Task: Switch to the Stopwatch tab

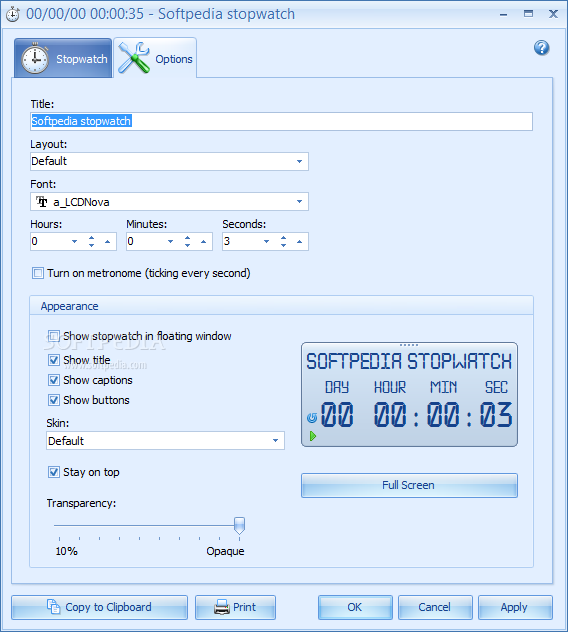Action: click(x=63, y=58)
